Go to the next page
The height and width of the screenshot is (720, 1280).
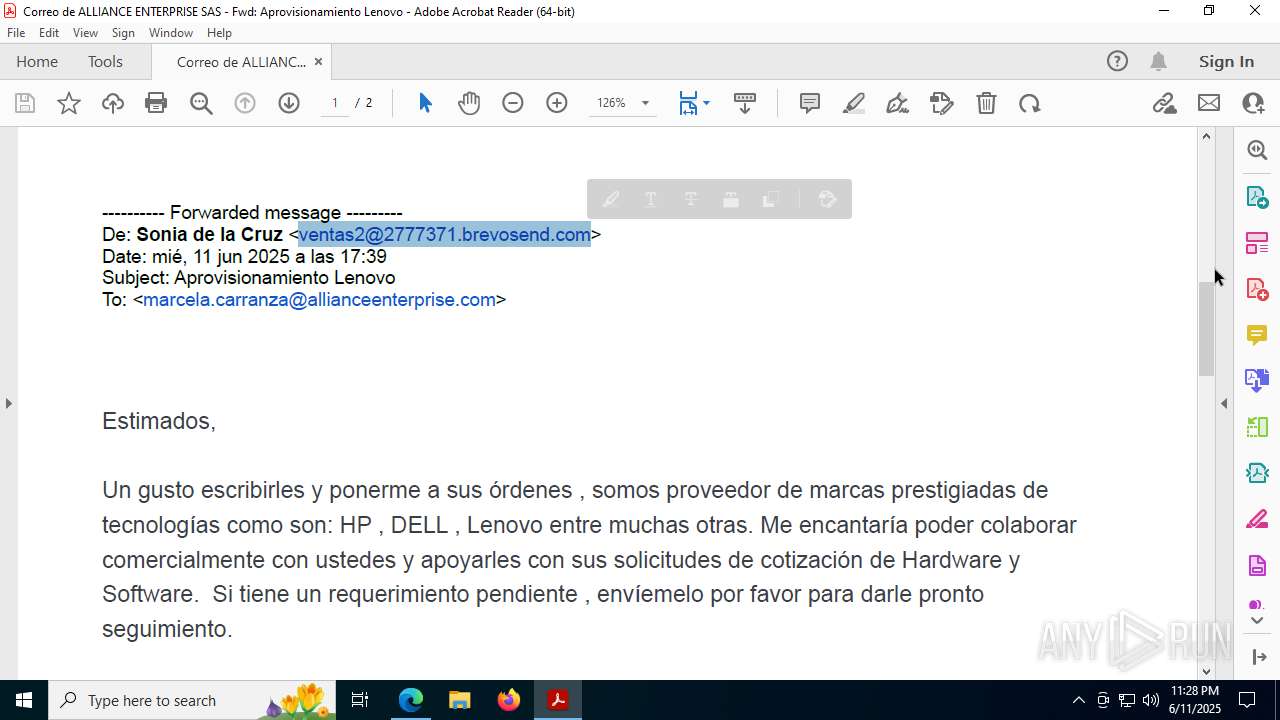[x=289, y=103]
